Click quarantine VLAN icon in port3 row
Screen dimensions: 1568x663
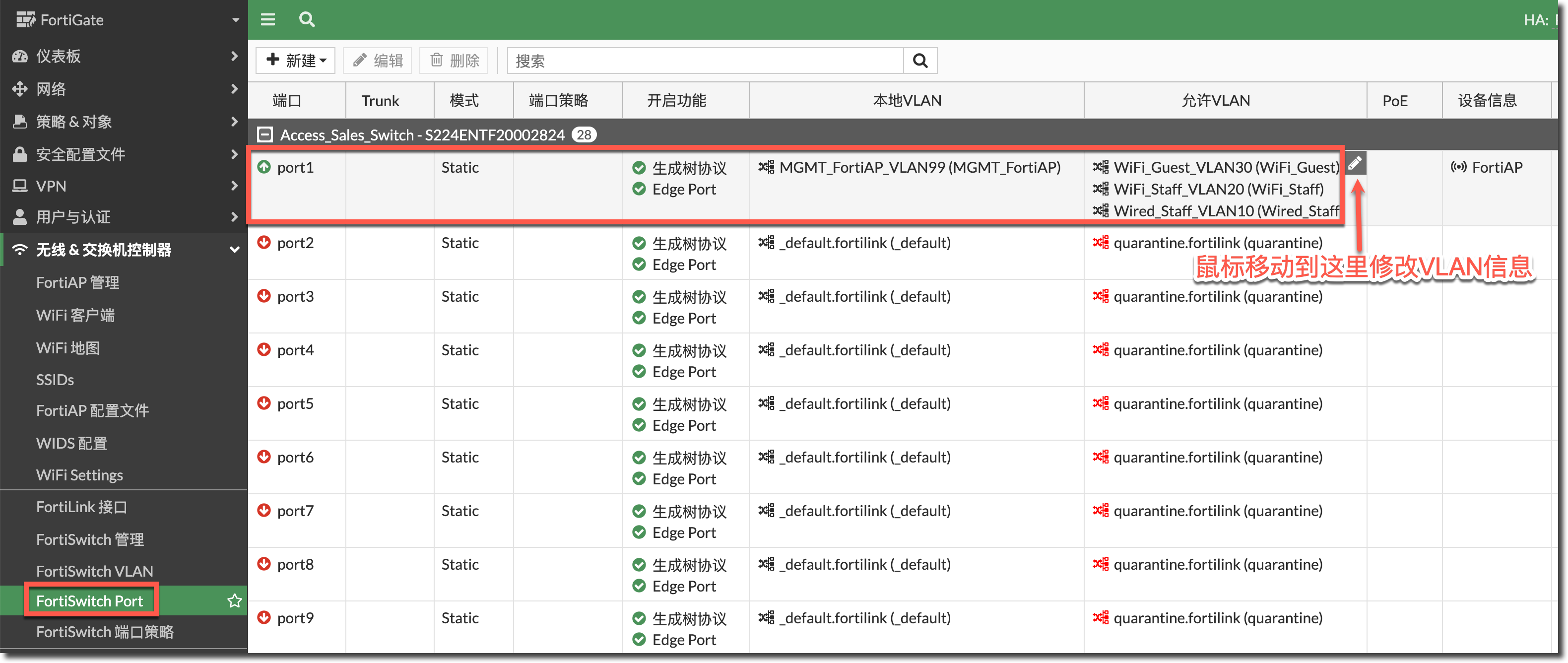[1100, 296]
